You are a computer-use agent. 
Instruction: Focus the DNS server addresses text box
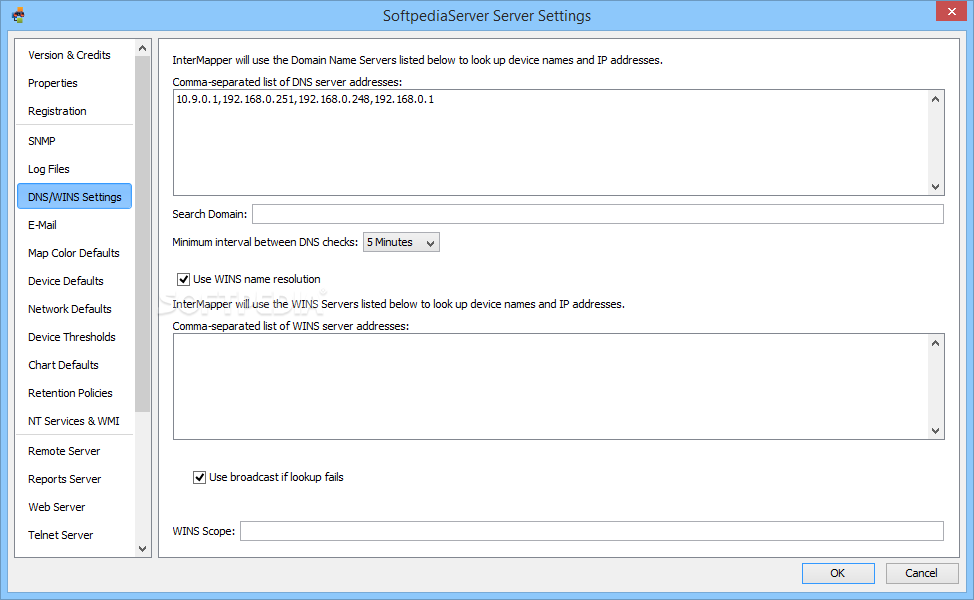(x=550, y=142)
